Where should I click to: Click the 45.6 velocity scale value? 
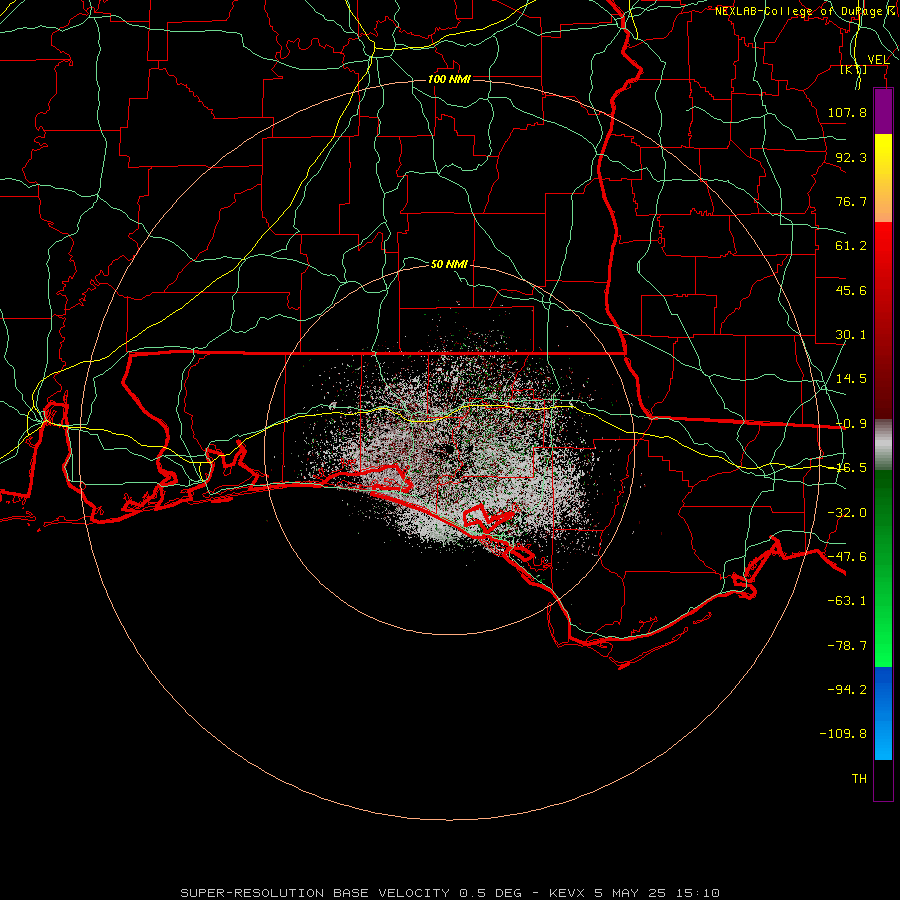(851, 290)
